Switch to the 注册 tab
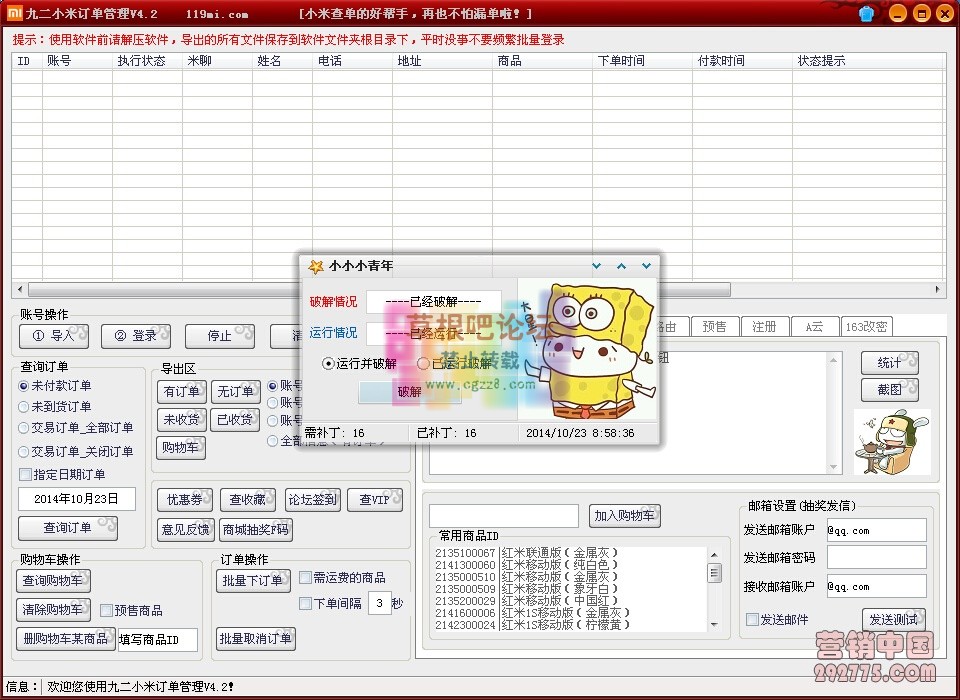The height and width of the screenshot is (700, 960). 764,327
